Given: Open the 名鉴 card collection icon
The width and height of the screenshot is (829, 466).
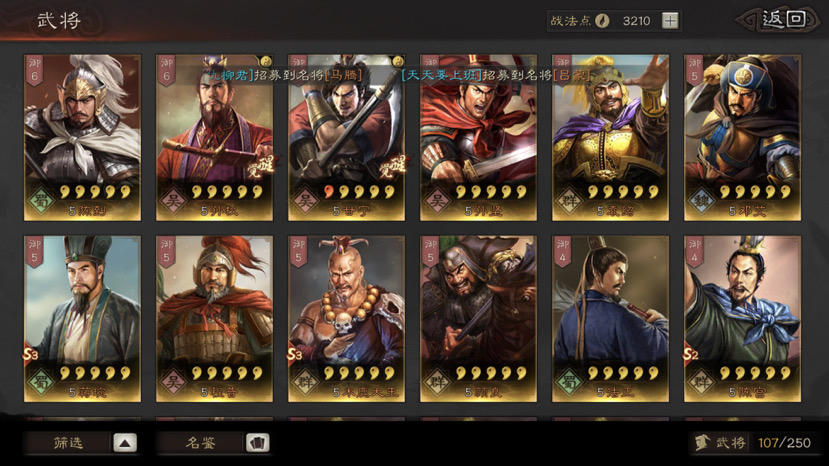Looking at the screenshot, I should (257, 443).
